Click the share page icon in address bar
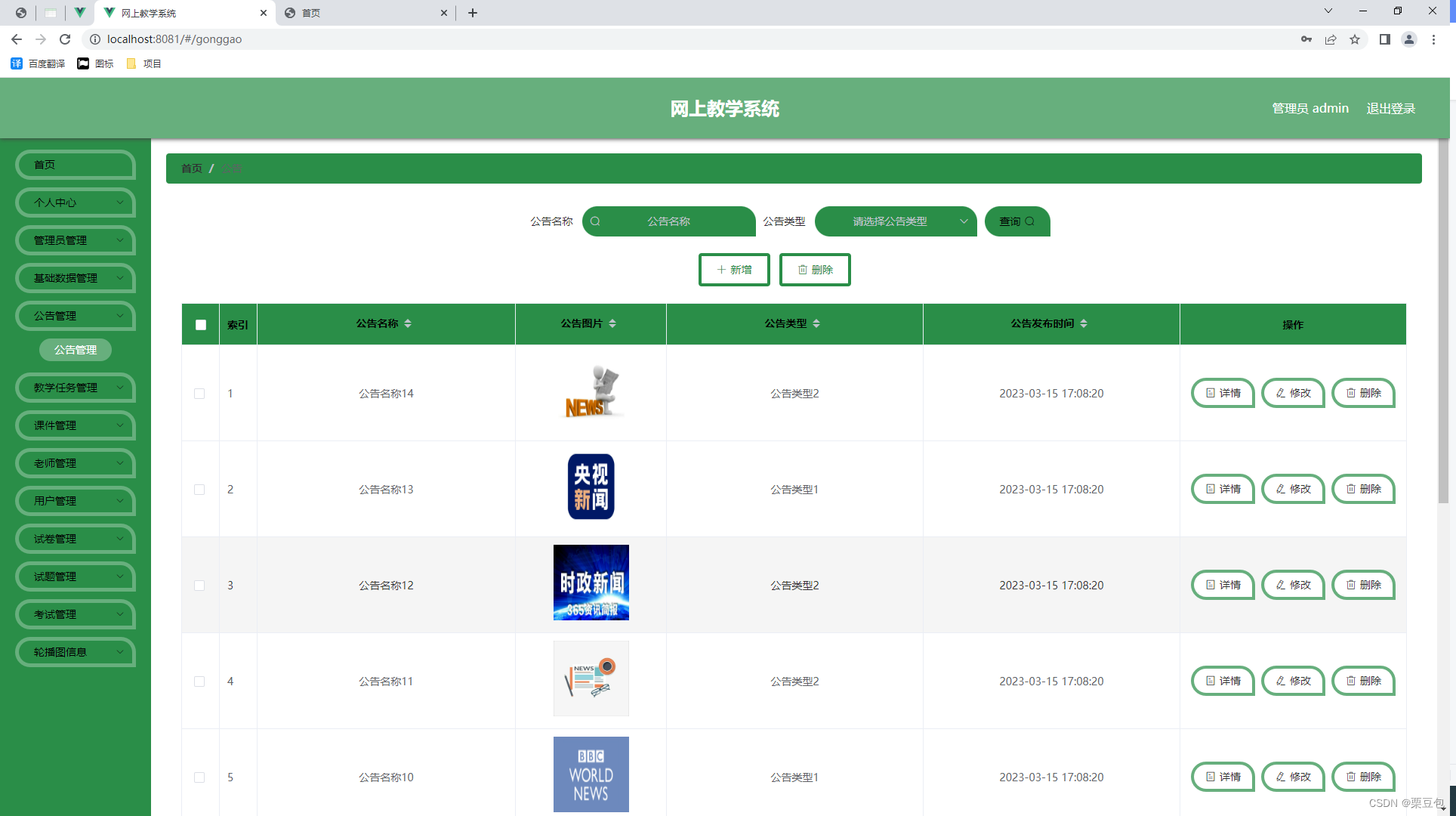This screenshot has width=1456, height=816. tap(1331, 39)
